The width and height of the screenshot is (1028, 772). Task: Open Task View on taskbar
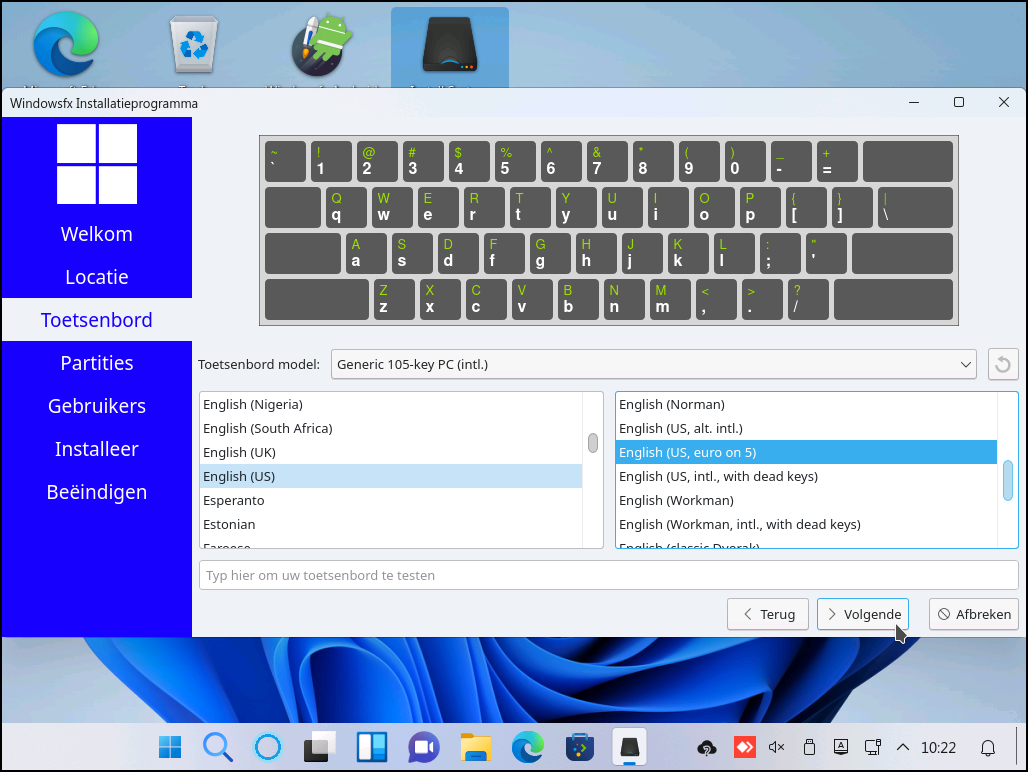[x=319, y=747]
